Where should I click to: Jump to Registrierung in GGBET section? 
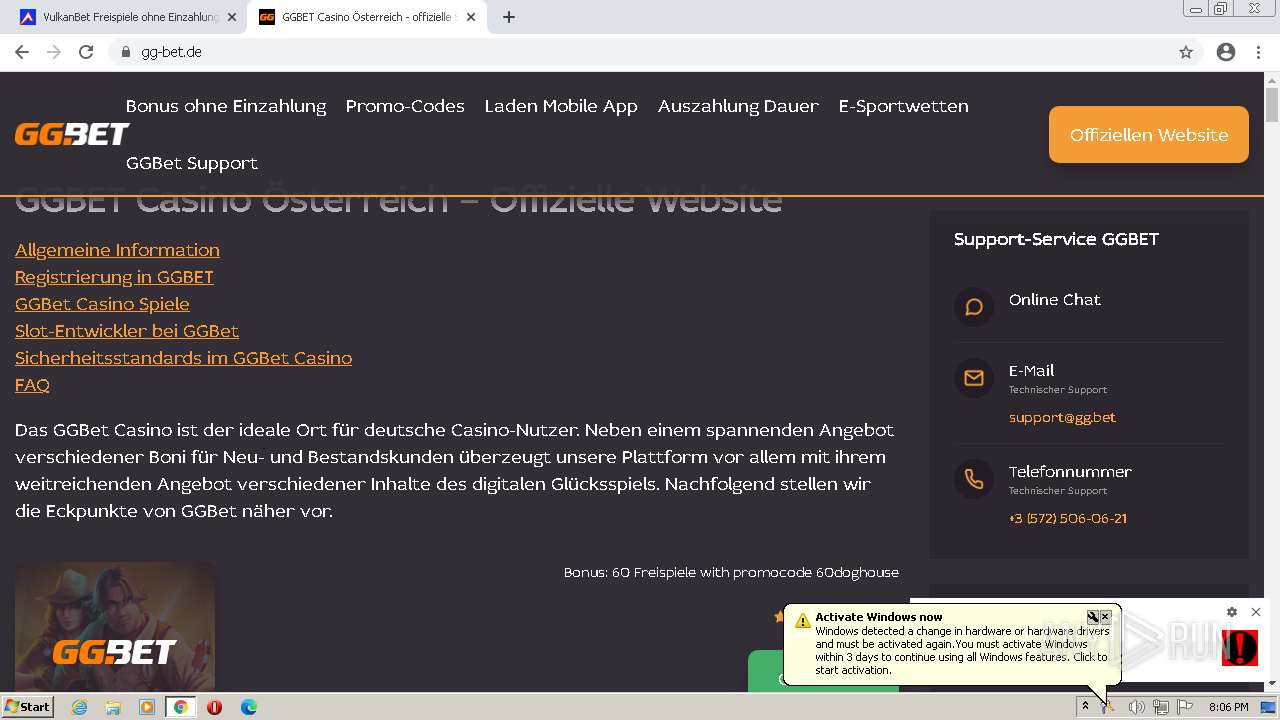[114, 277]
